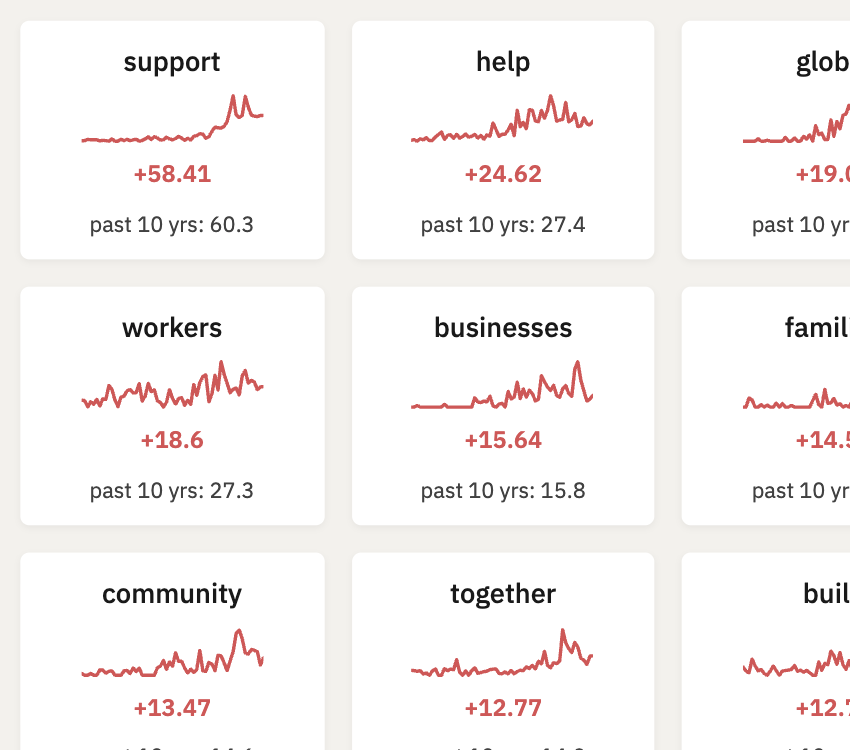Open the together sparkline chart
Image resolution: width=850 pixels, height=750 pixels.
[x=502, y=656]
